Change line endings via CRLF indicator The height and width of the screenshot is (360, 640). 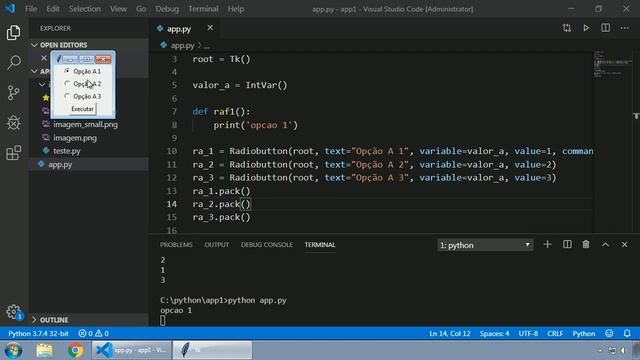click(555, 333)
